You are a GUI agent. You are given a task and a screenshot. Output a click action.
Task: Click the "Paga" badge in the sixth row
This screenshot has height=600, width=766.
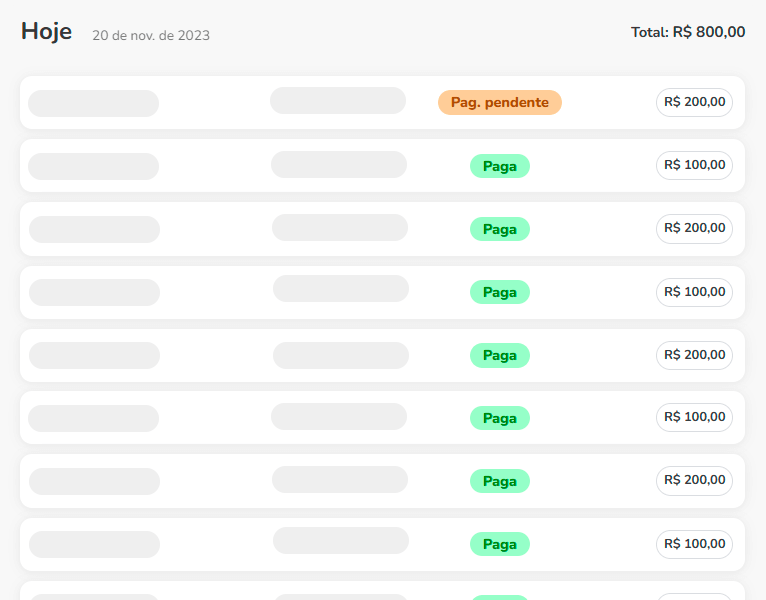(x=499, y=418)
